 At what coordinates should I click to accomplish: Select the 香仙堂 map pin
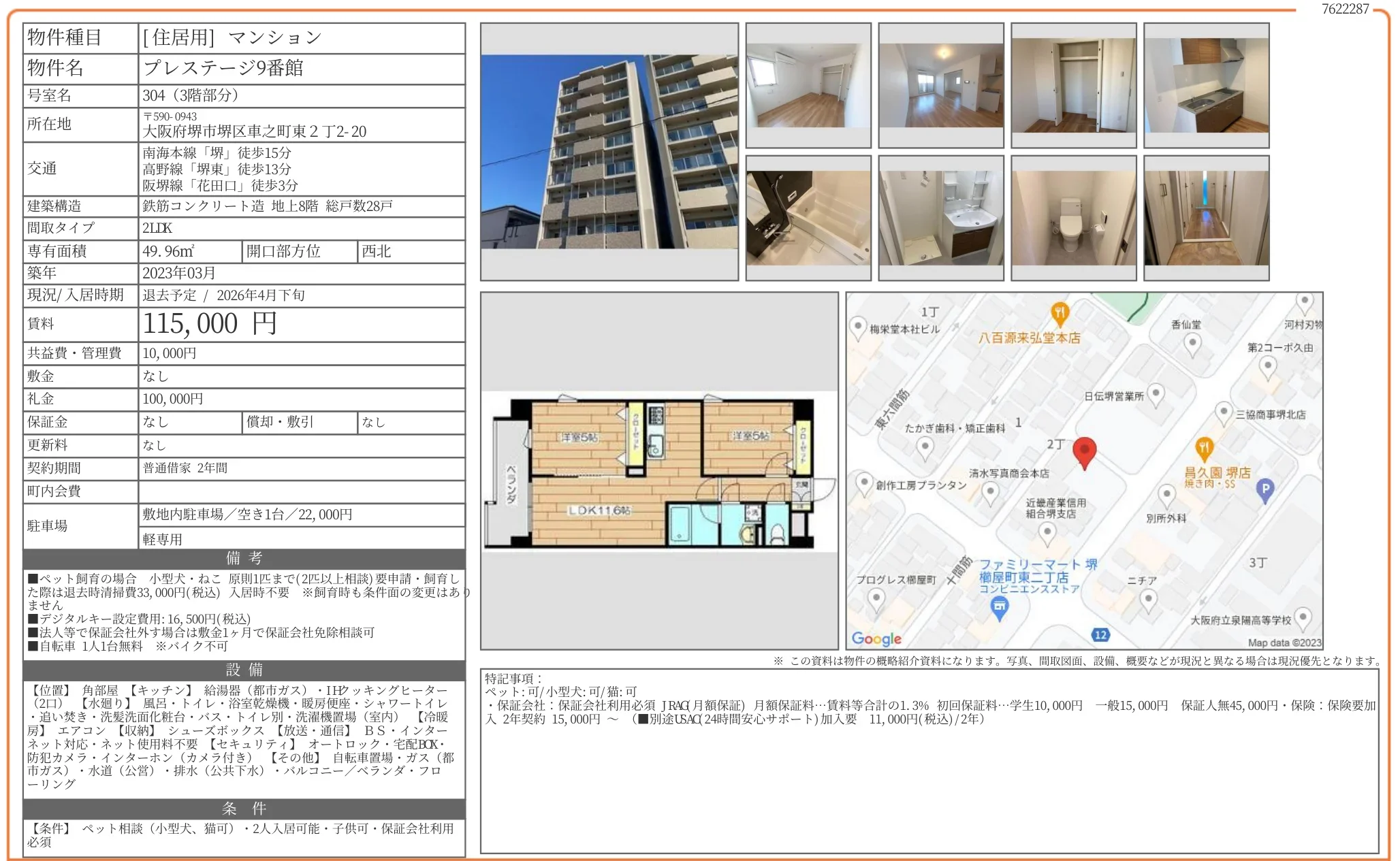tap(1193, 342)
